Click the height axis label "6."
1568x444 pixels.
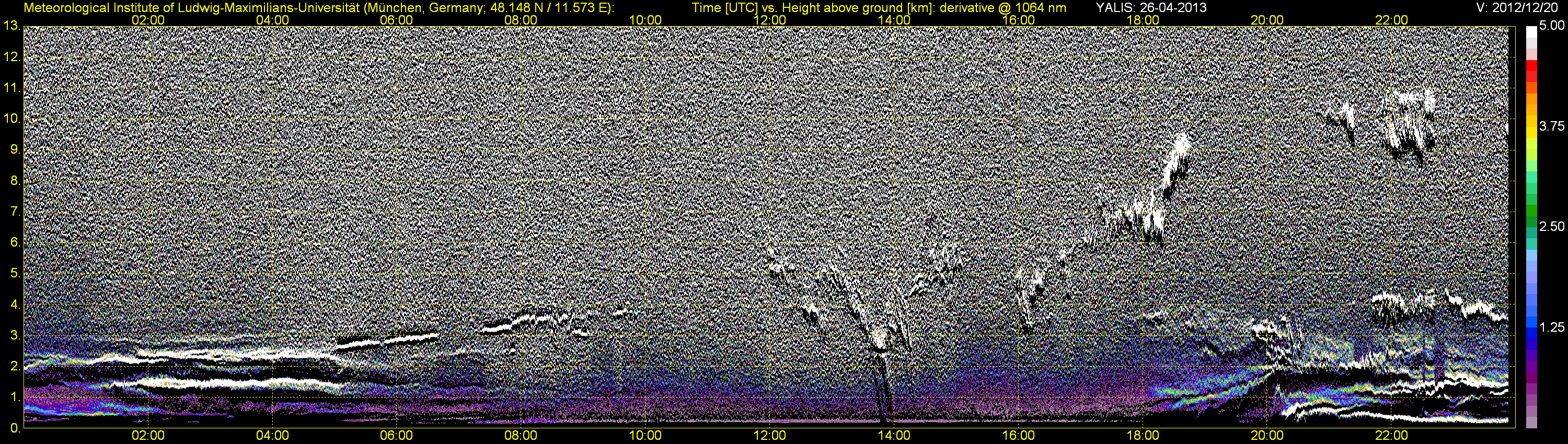tap(15, 243)
